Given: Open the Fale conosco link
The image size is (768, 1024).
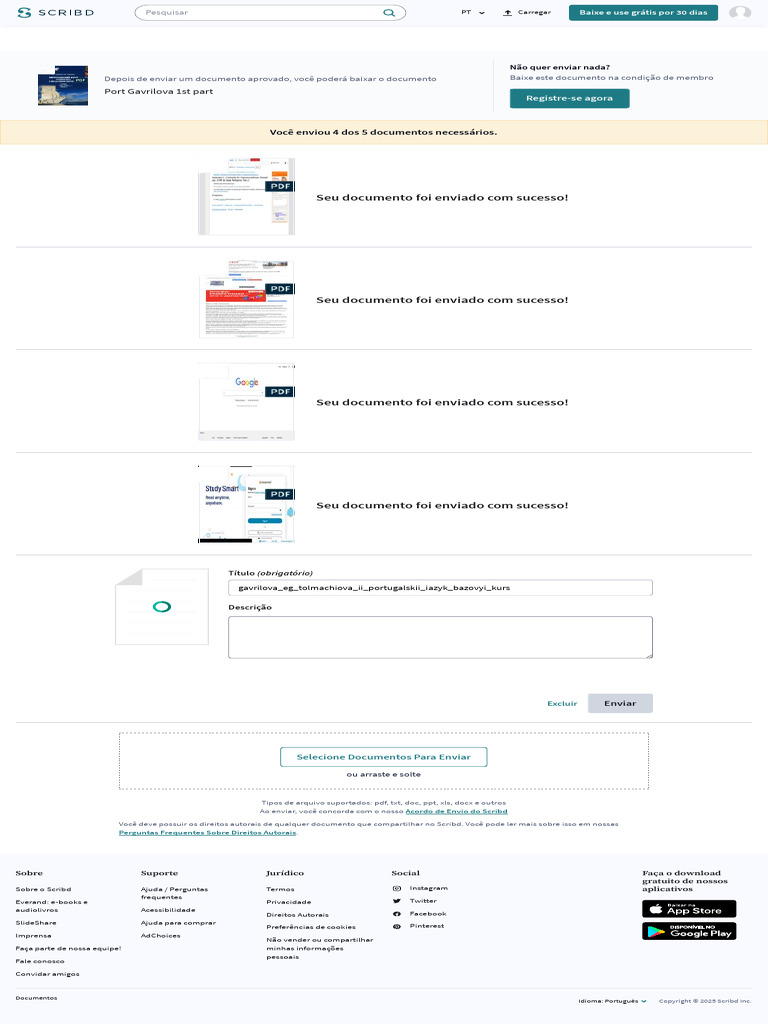Looking at the screenshot, I should (40, 961).
